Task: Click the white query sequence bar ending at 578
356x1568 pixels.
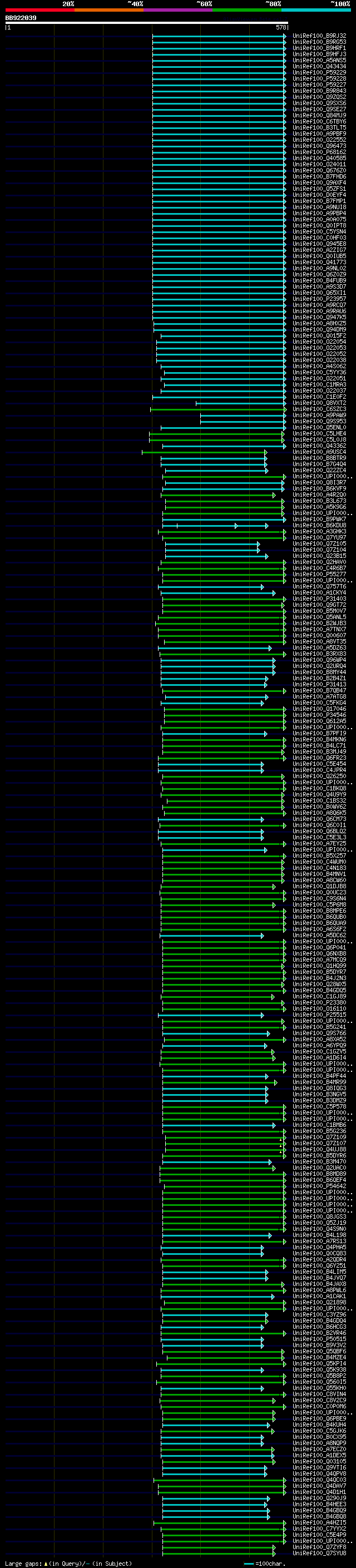Action: pyautogui.click(x=147, y=23)
